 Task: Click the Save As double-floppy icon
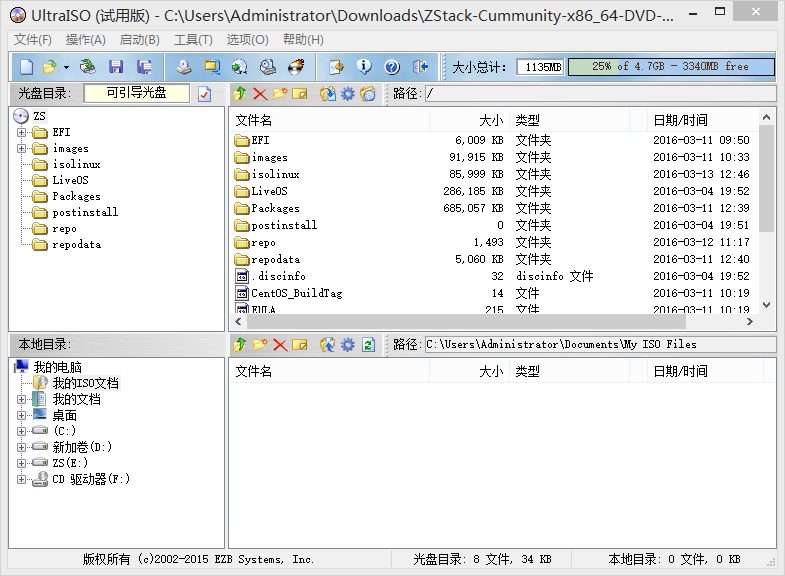144,67
